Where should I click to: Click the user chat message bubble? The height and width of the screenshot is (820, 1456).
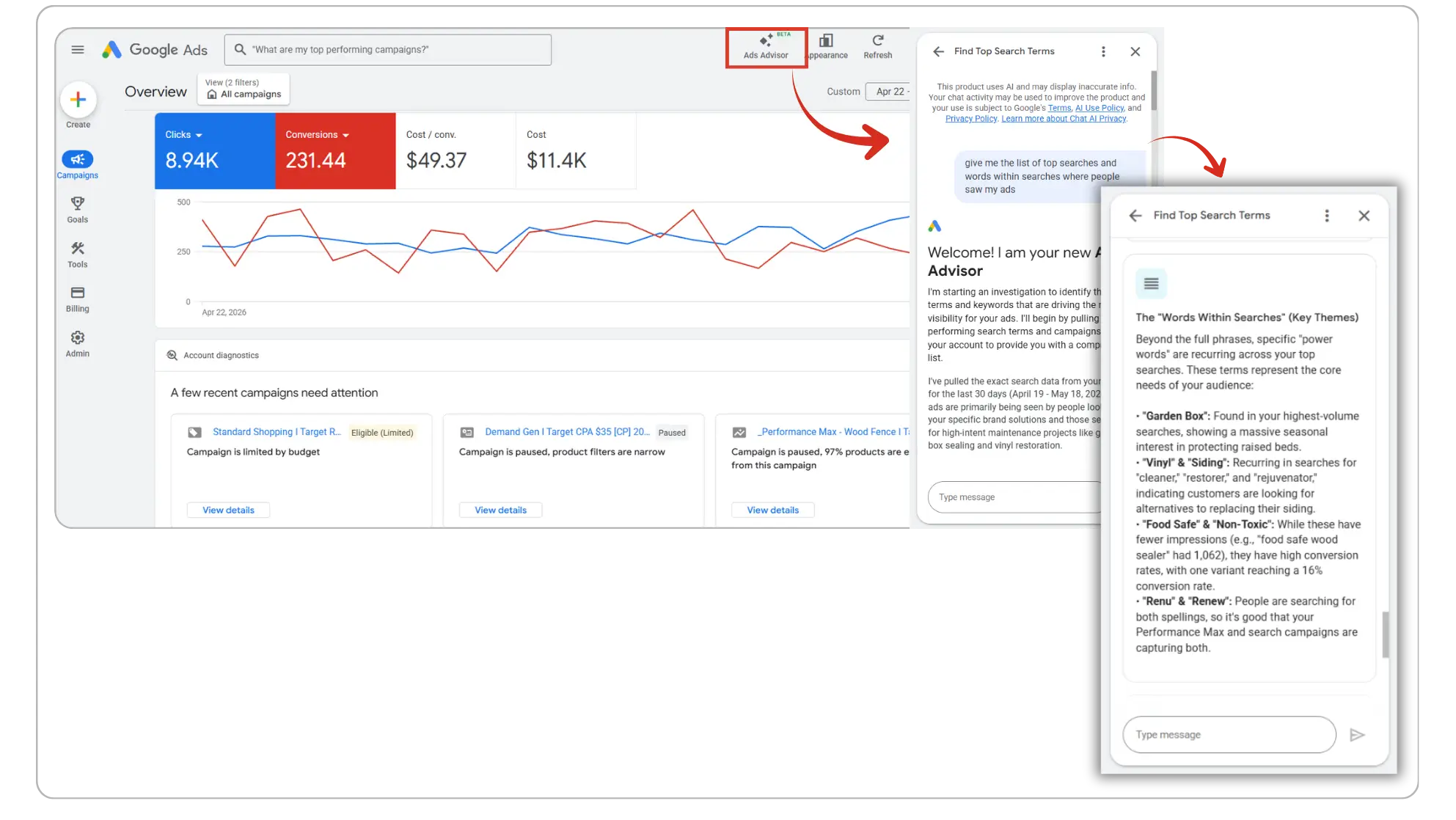pyautogui.click(x=1049, y=177)
